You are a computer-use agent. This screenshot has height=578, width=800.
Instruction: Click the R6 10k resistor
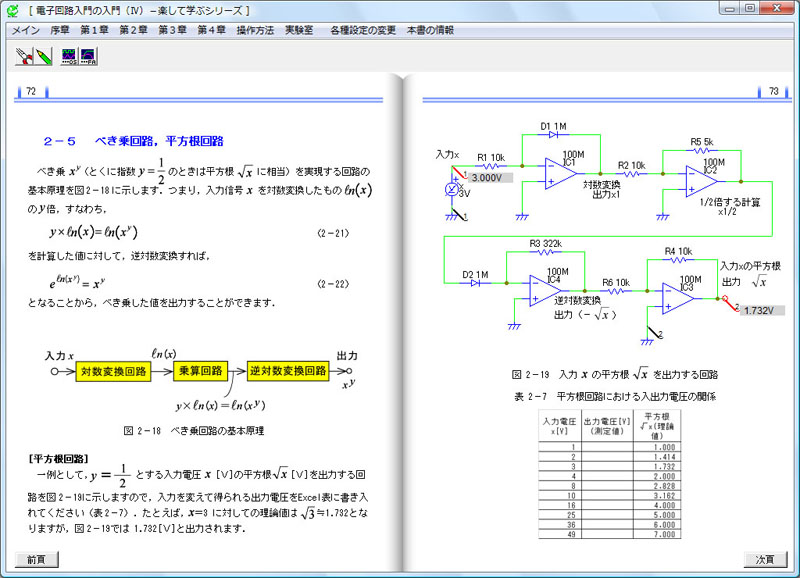[616, 291]
